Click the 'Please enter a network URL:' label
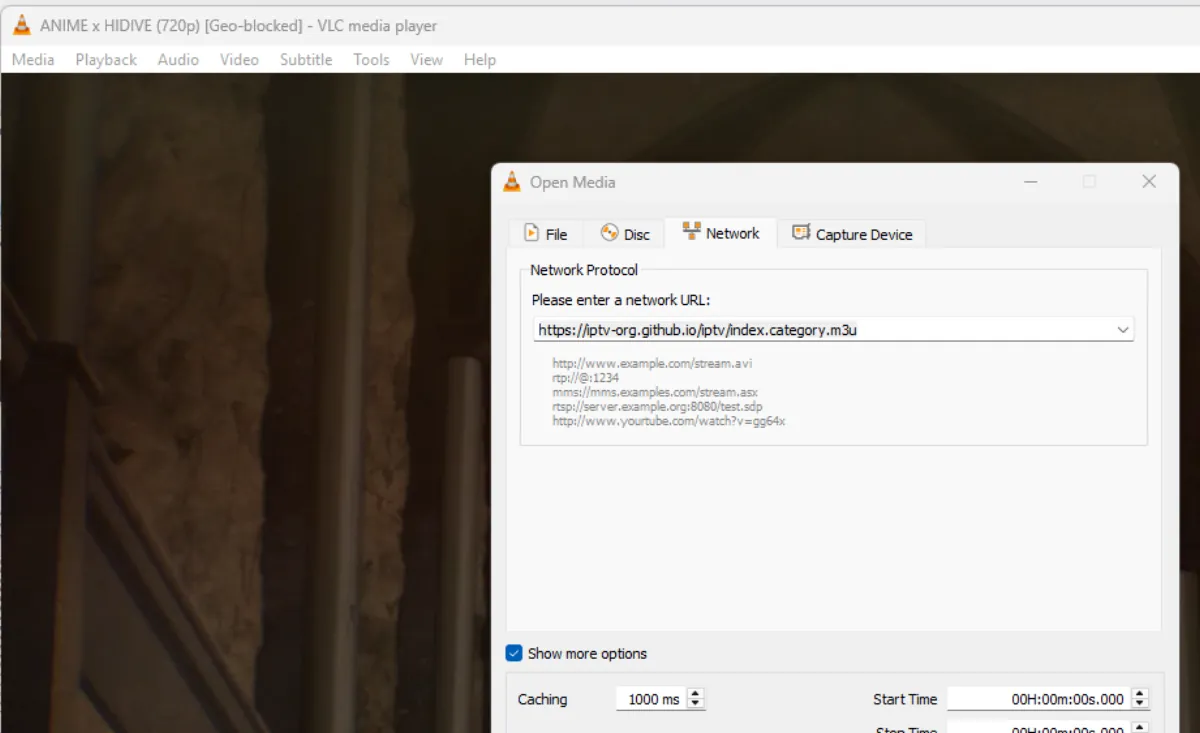The width and height of the screenshot is (1200, 733). point(621,300)
